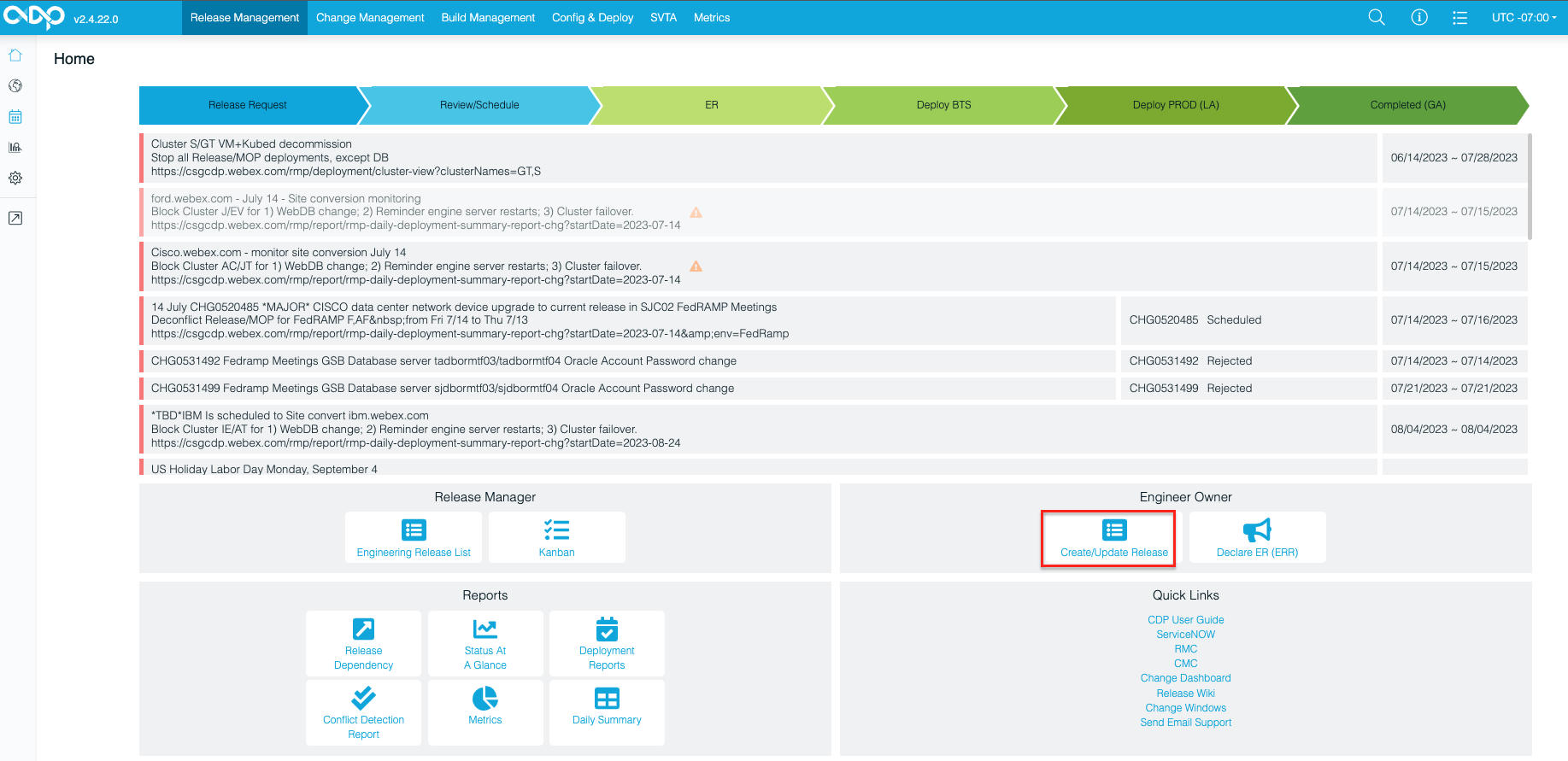Click the external link icon in sidebar
Image resolution: width=1568 pixels, height=761 pixels.
(x=15, y=219)
